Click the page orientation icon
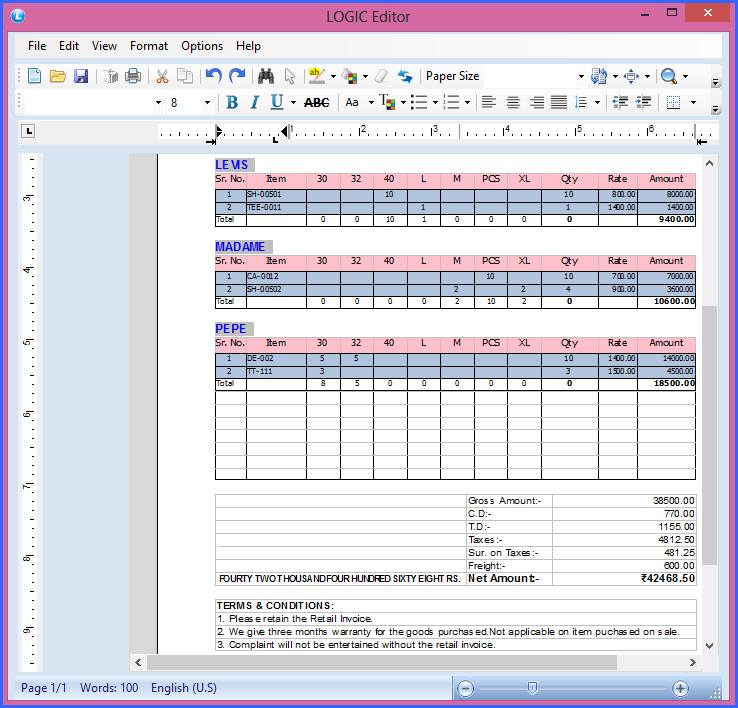Viewport: 738px width, 708px height. click(x=599, y=76)
